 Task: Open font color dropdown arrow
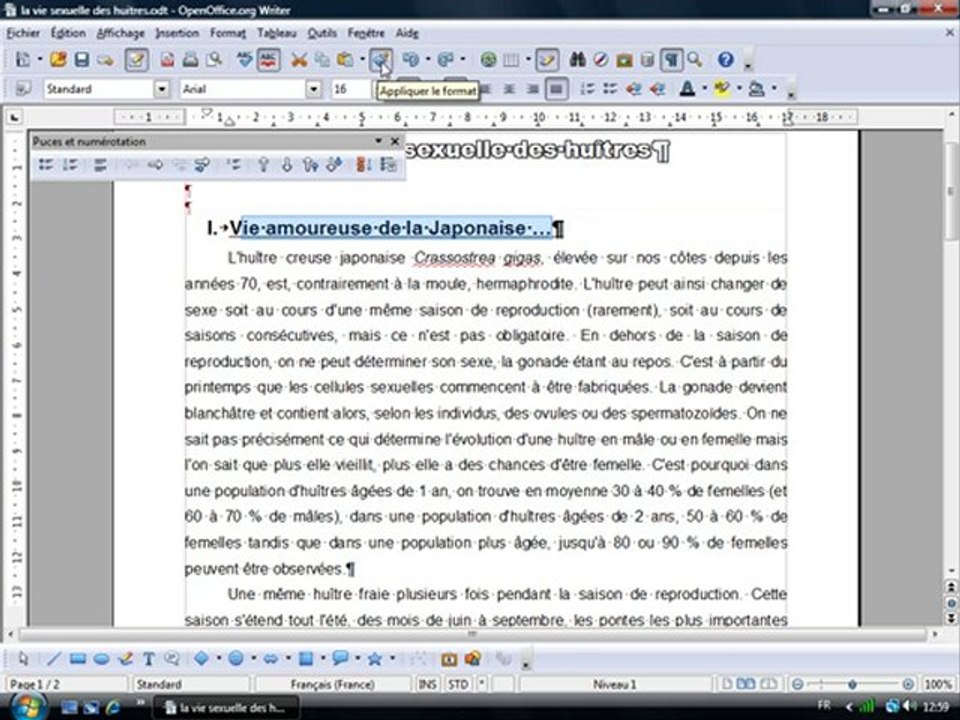pos(704,89)
